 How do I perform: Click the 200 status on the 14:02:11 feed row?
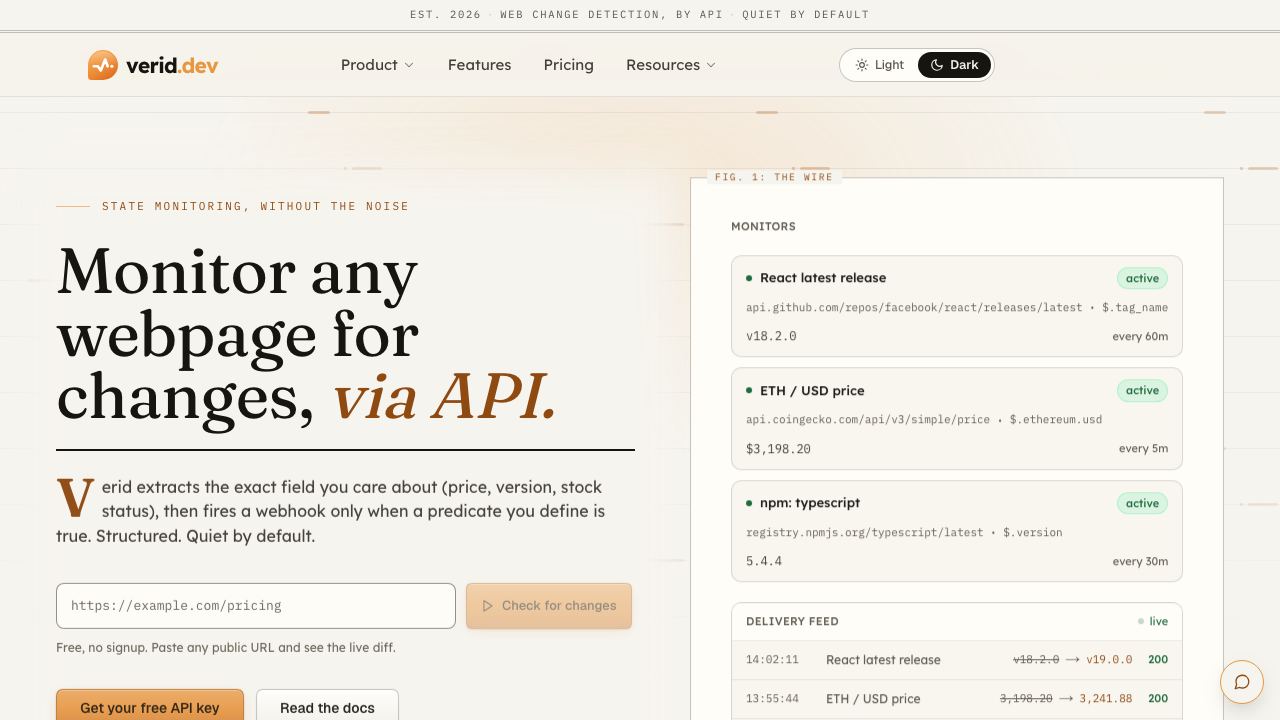[1158, 660]
